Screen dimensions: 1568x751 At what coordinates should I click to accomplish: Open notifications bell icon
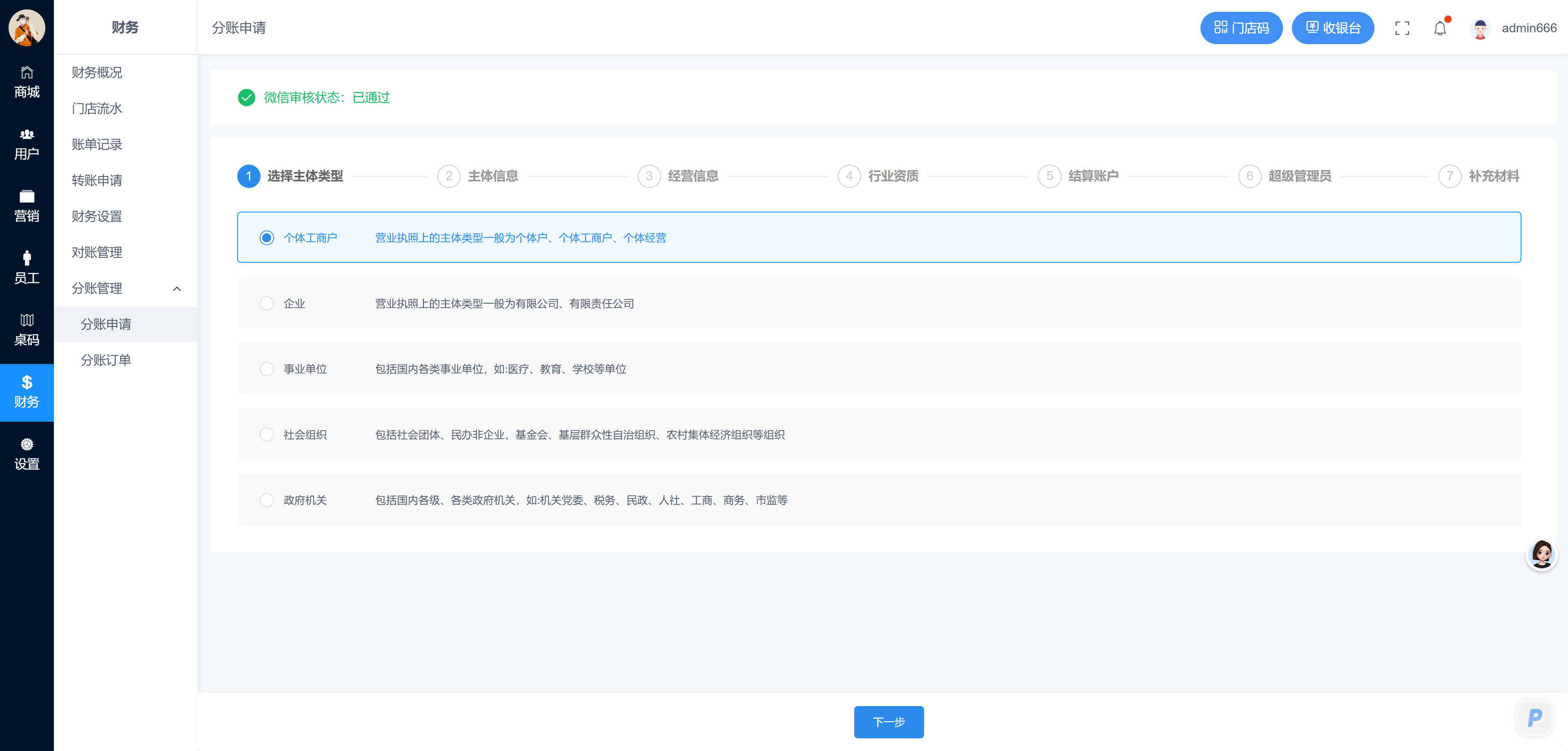pos(1439,28)
